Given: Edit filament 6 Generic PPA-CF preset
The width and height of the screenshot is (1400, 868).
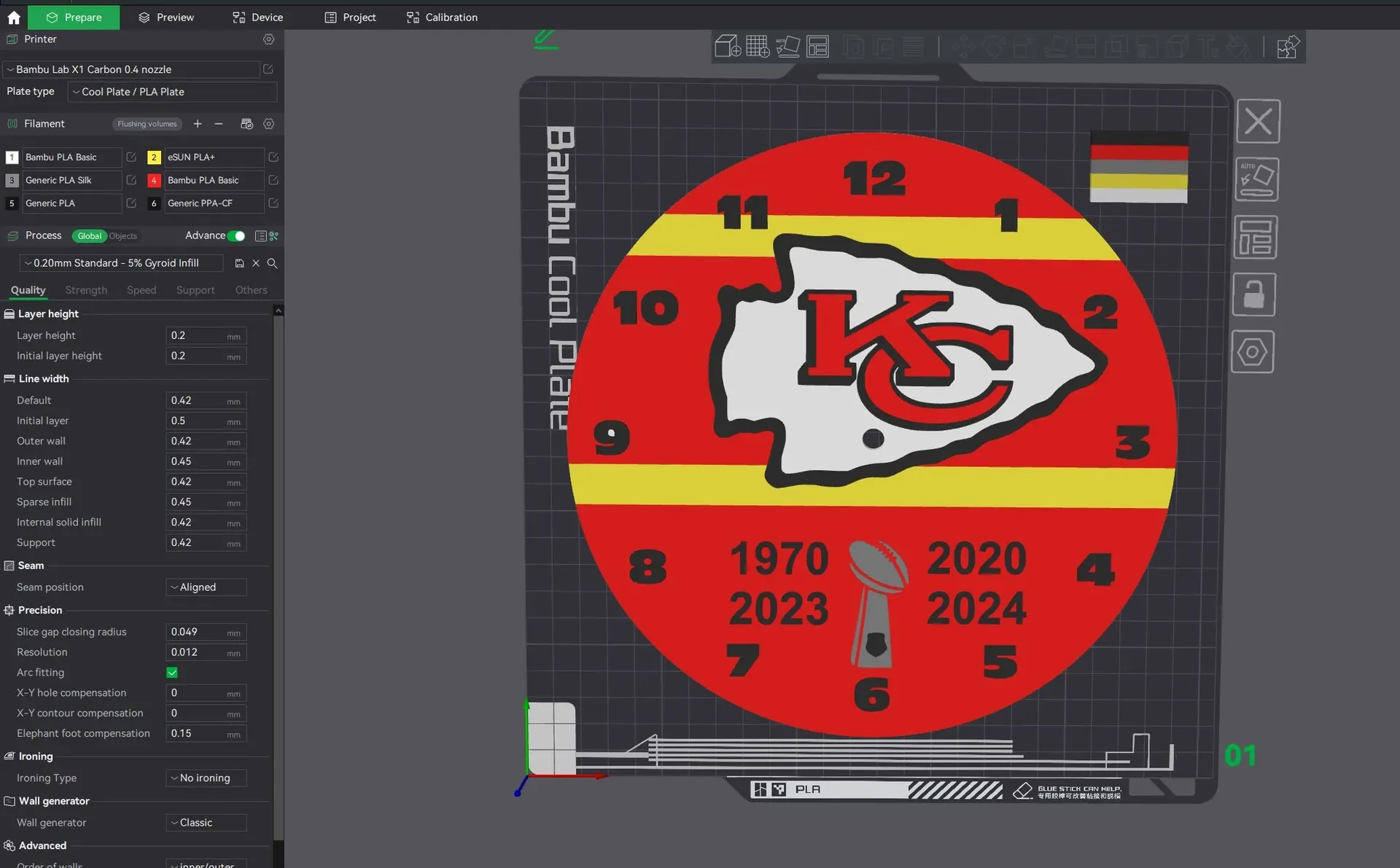Looking at the screenshot, I should pyautogui.click(x=273, y=203).
